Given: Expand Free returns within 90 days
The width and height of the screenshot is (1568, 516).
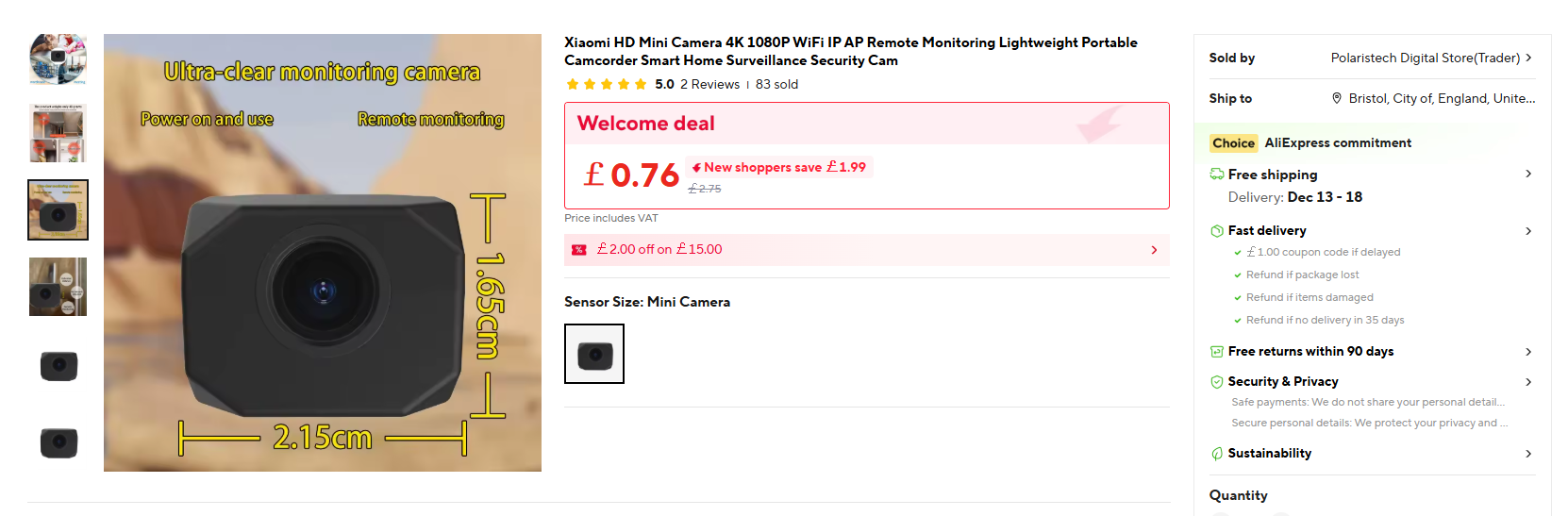Looking at the screenshot, I should click(1528, 352).
